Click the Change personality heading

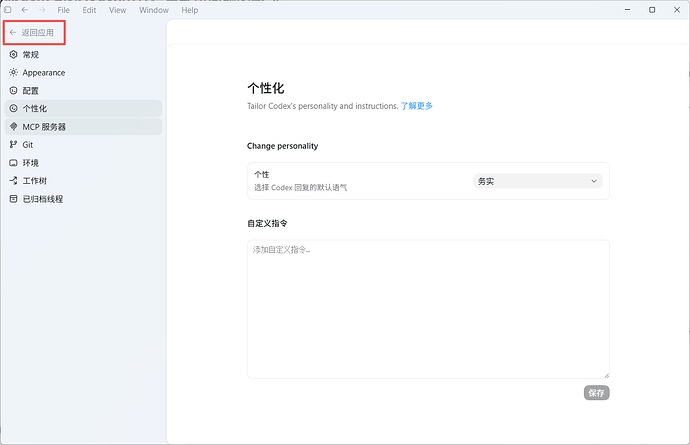283,146
